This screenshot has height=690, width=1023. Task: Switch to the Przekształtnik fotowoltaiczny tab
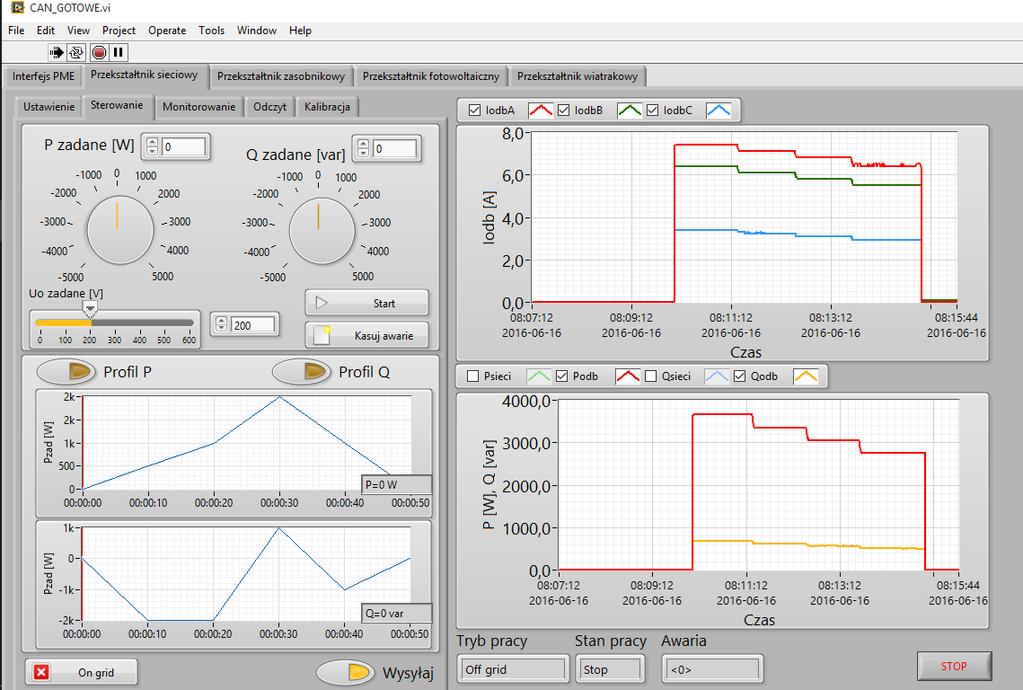click(x=431, y=76)
